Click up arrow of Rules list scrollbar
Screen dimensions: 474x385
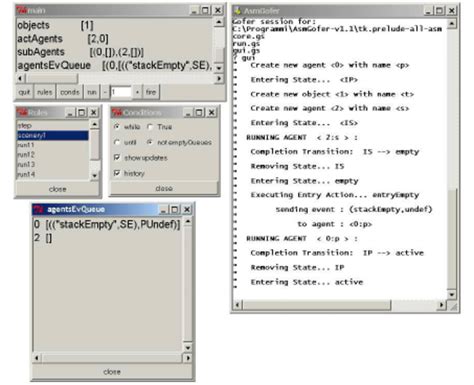pyautogui.click(x=95, y=124)
